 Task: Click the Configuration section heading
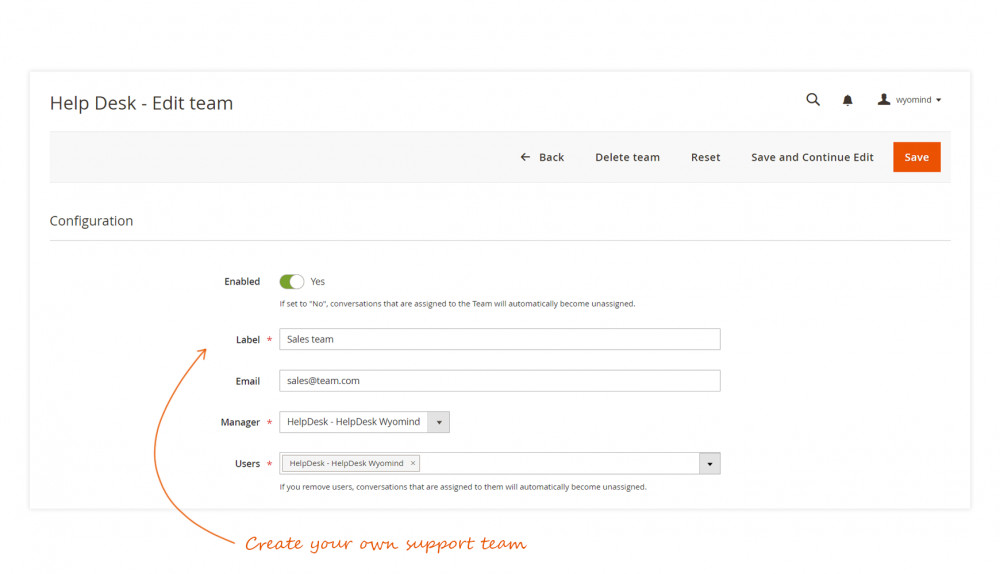(x=91, y=221)
